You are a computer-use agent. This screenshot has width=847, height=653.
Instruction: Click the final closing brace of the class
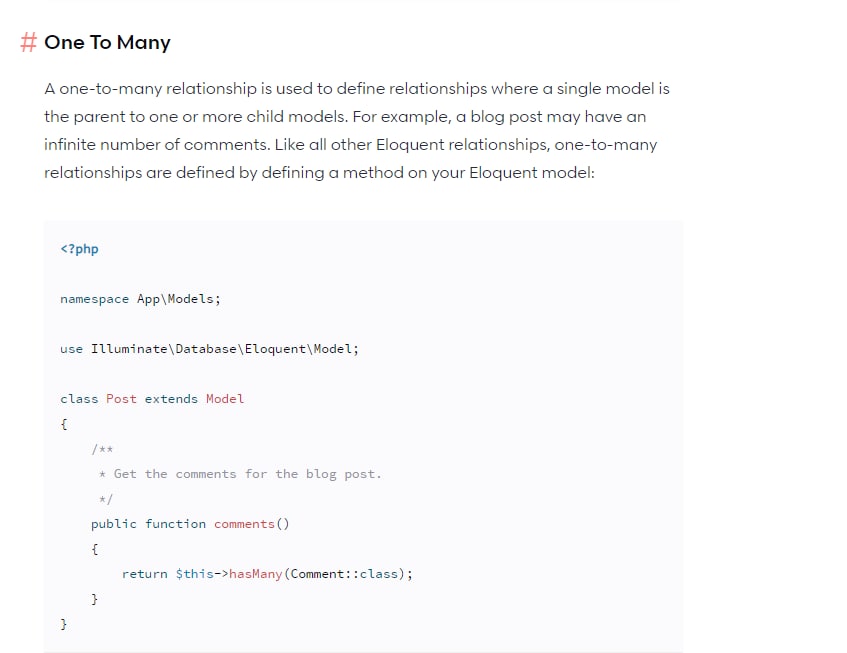tap(63, 624)
